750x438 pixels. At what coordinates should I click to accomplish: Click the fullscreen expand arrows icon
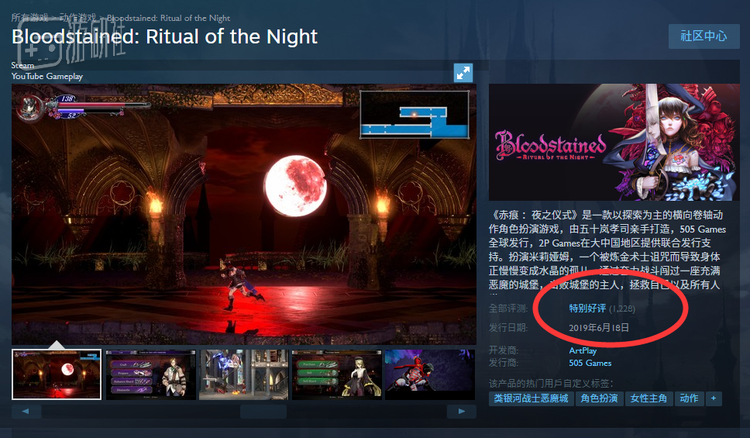coord(463,73)
